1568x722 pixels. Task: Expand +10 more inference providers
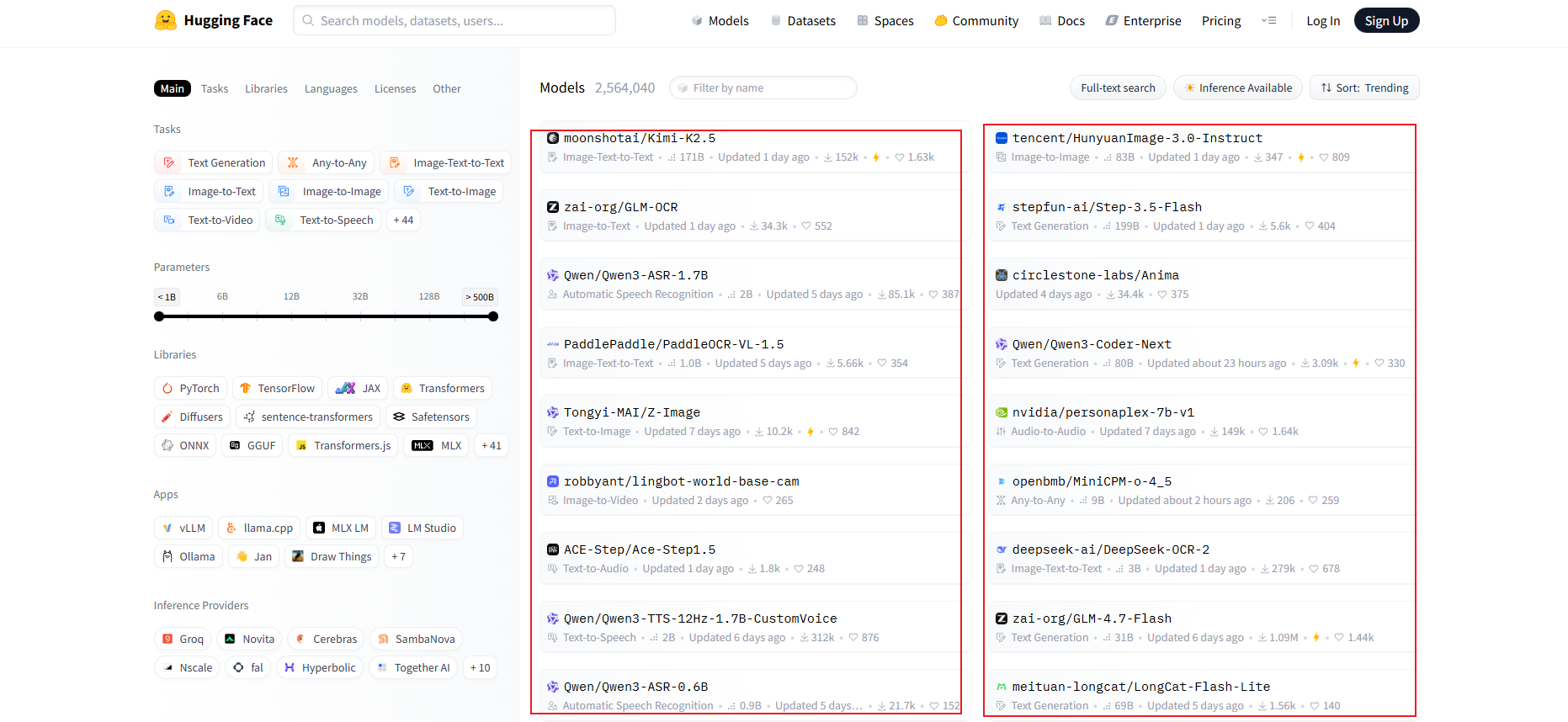(481, 667)
